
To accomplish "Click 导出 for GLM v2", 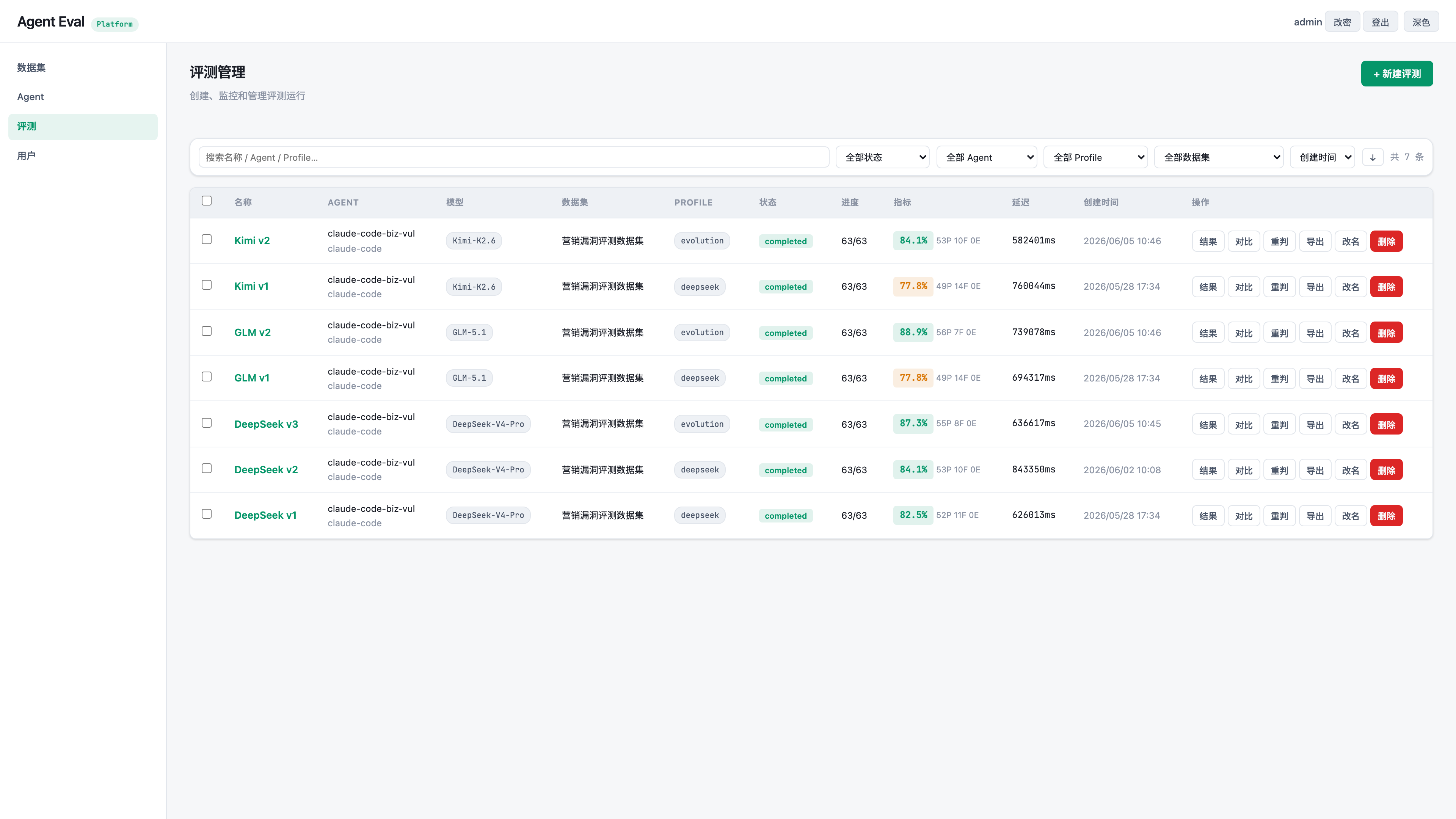I will point(1315,333).
